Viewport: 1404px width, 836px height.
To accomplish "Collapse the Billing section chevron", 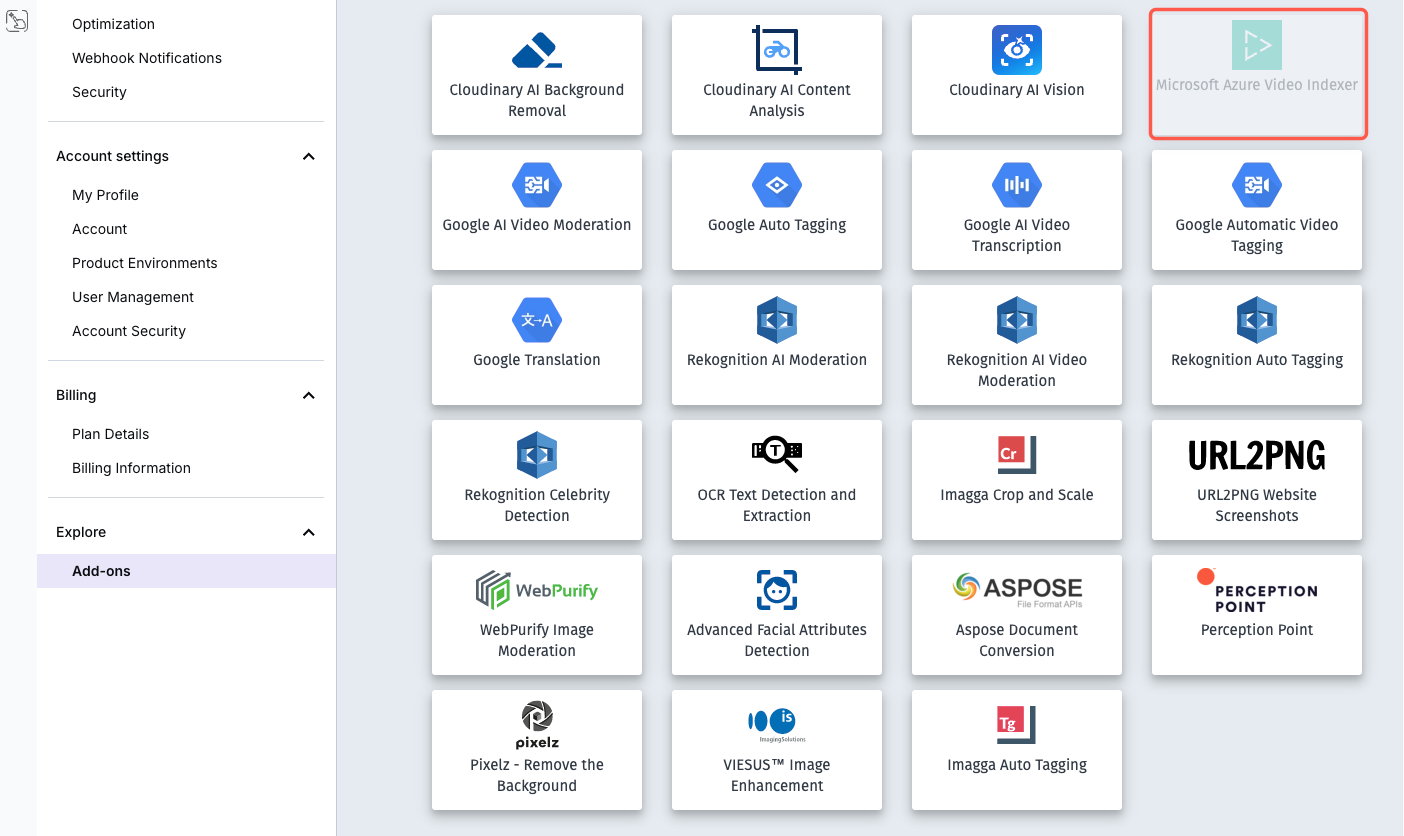I will [309, 395].
